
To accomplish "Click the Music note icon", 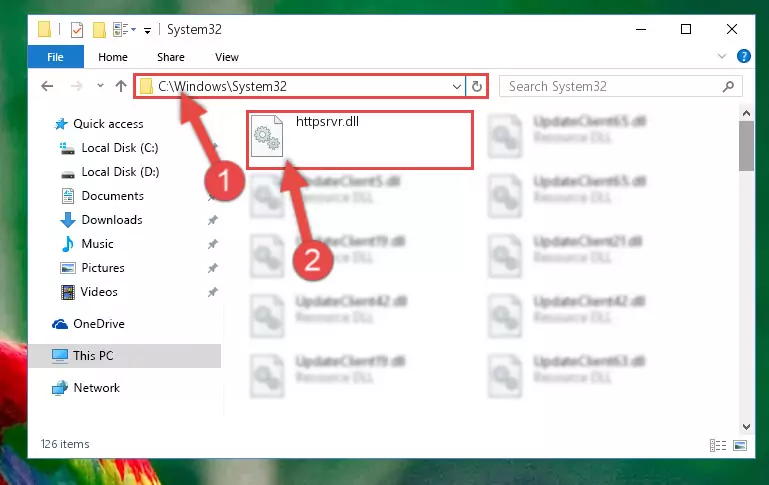I will (x=68, y=244).
